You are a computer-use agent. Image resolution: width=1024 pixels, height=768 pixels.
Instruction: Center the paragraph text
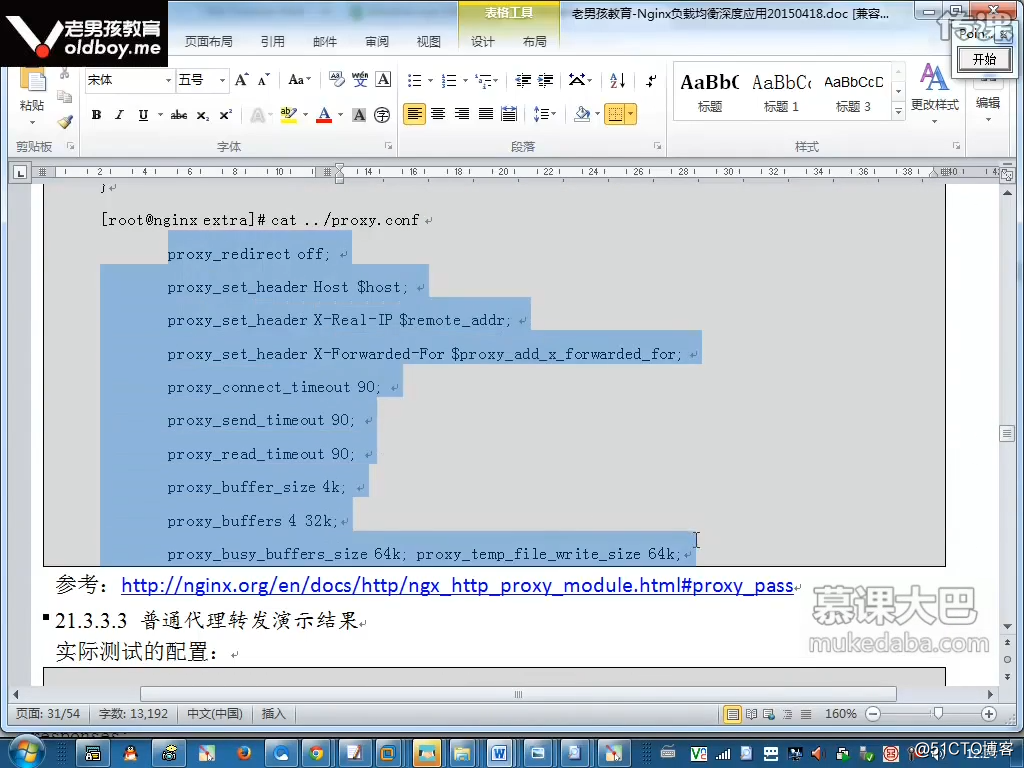coord(438,114)
